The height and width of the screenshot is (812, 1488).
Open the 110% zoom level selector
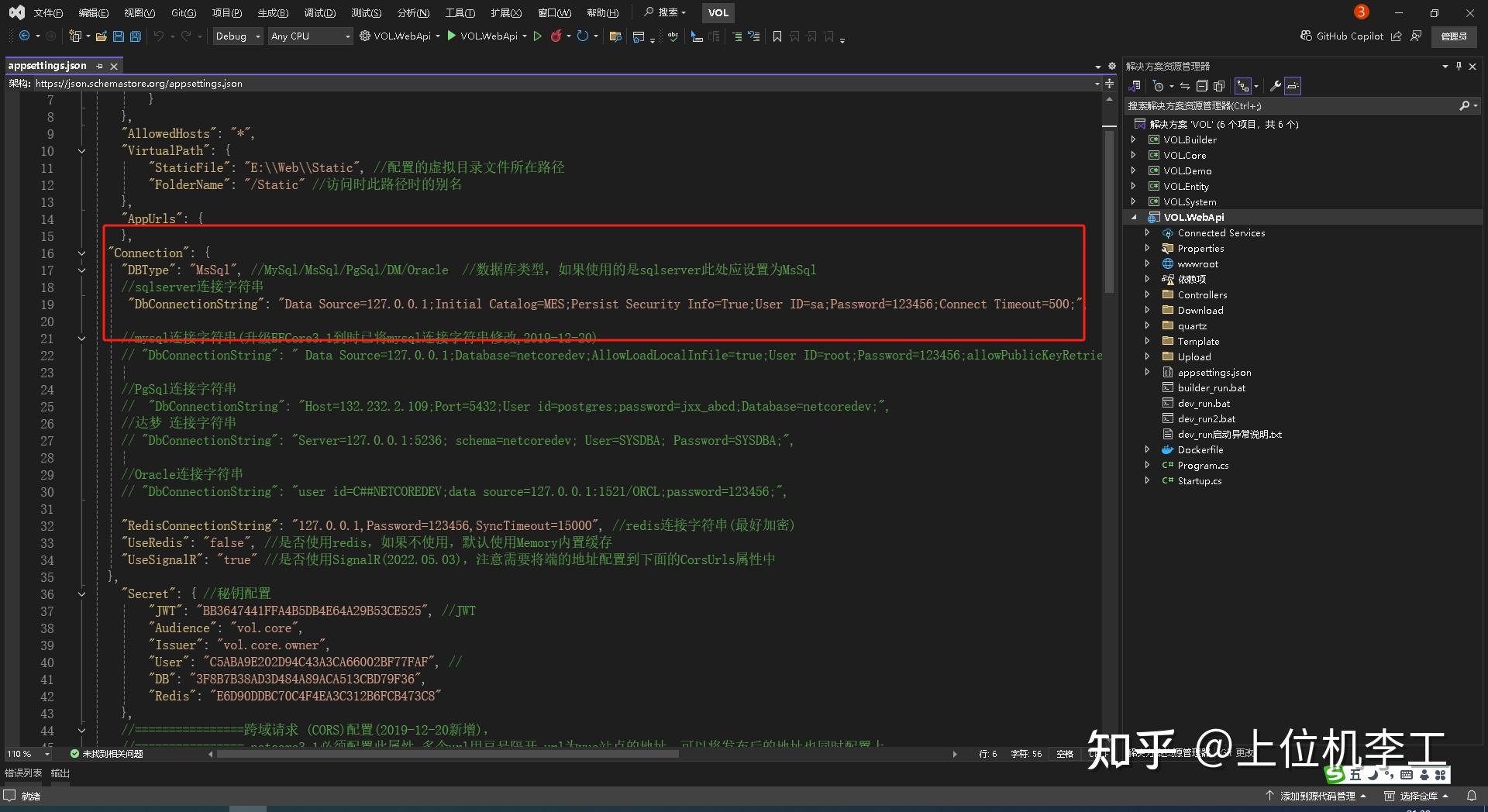pyautogui.click(x=26, y=753)
